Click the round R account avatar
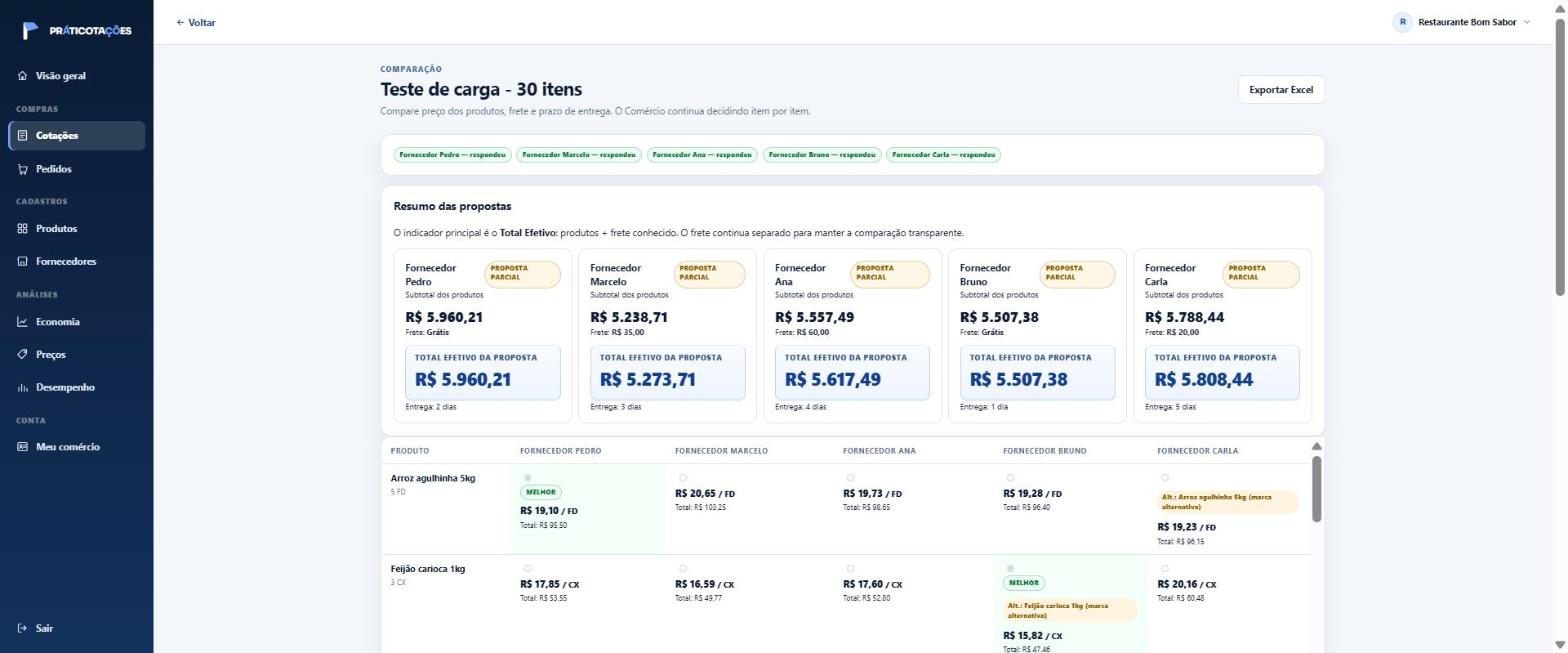Image resolution: width=1568 pixels, height=653 pixels. click(x=1402, y=22)
